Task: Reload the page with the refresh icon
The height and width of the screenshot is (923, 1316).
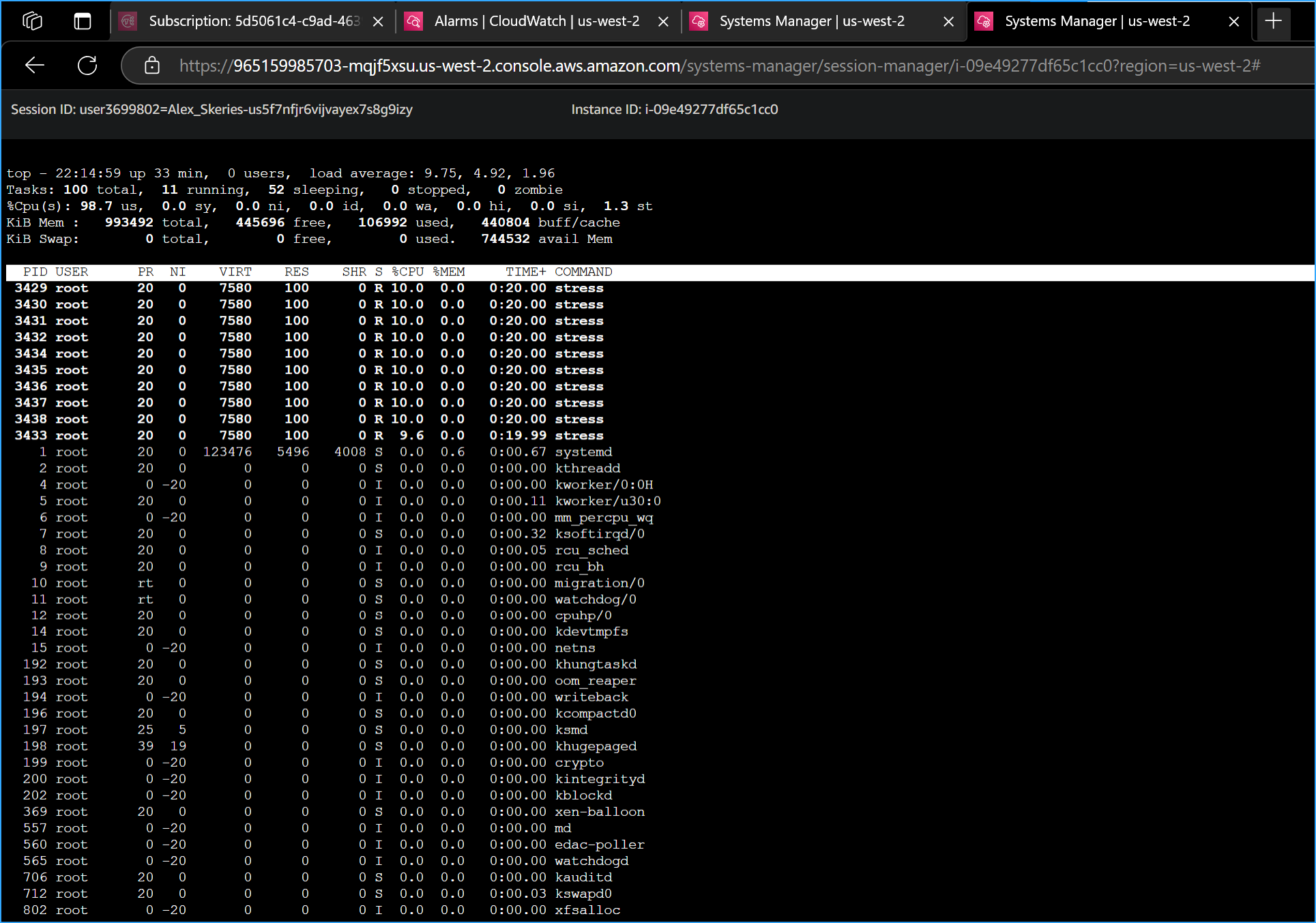Action: click(87, 65)
